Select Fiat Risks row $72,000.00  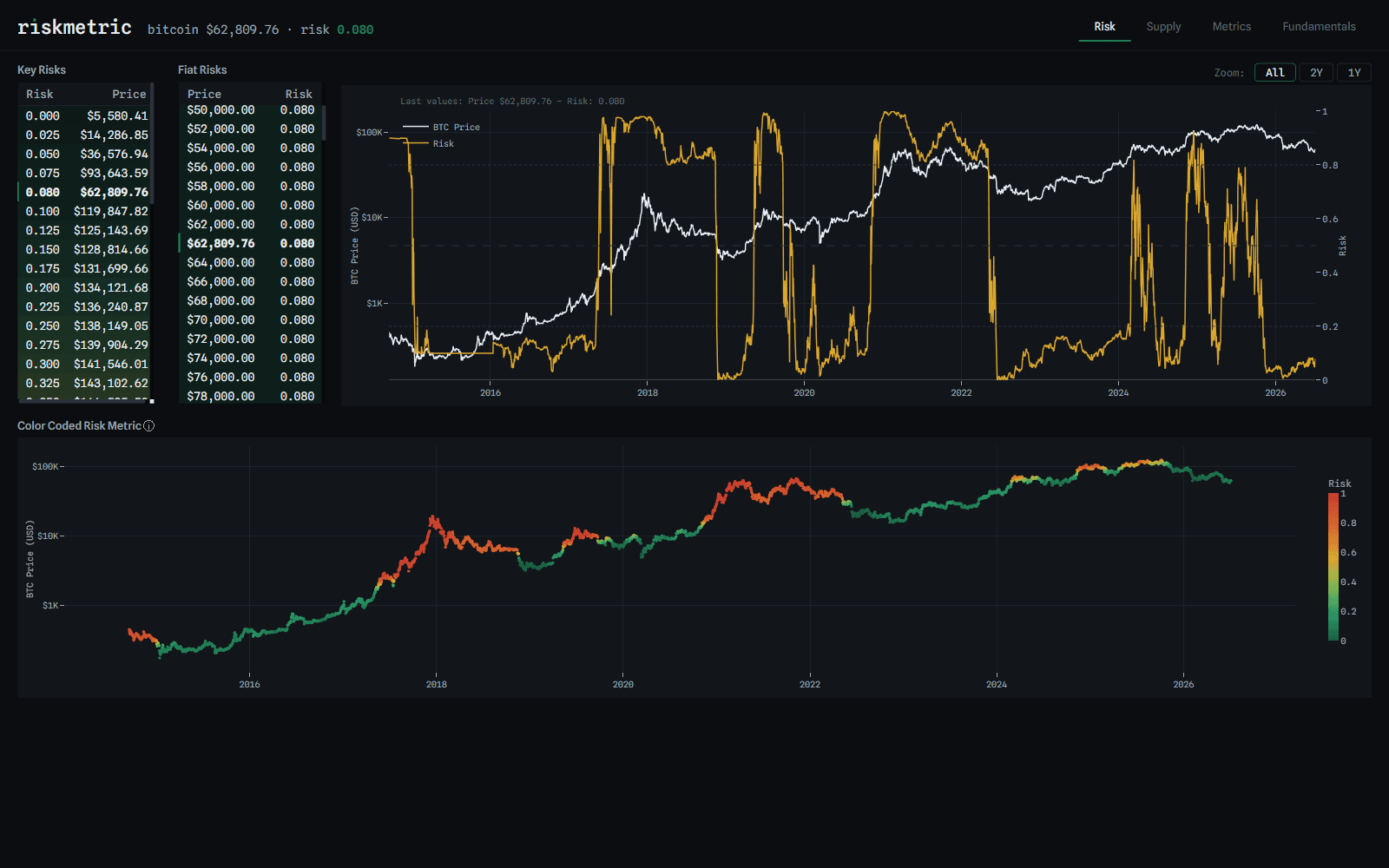[x=250, y=339]
